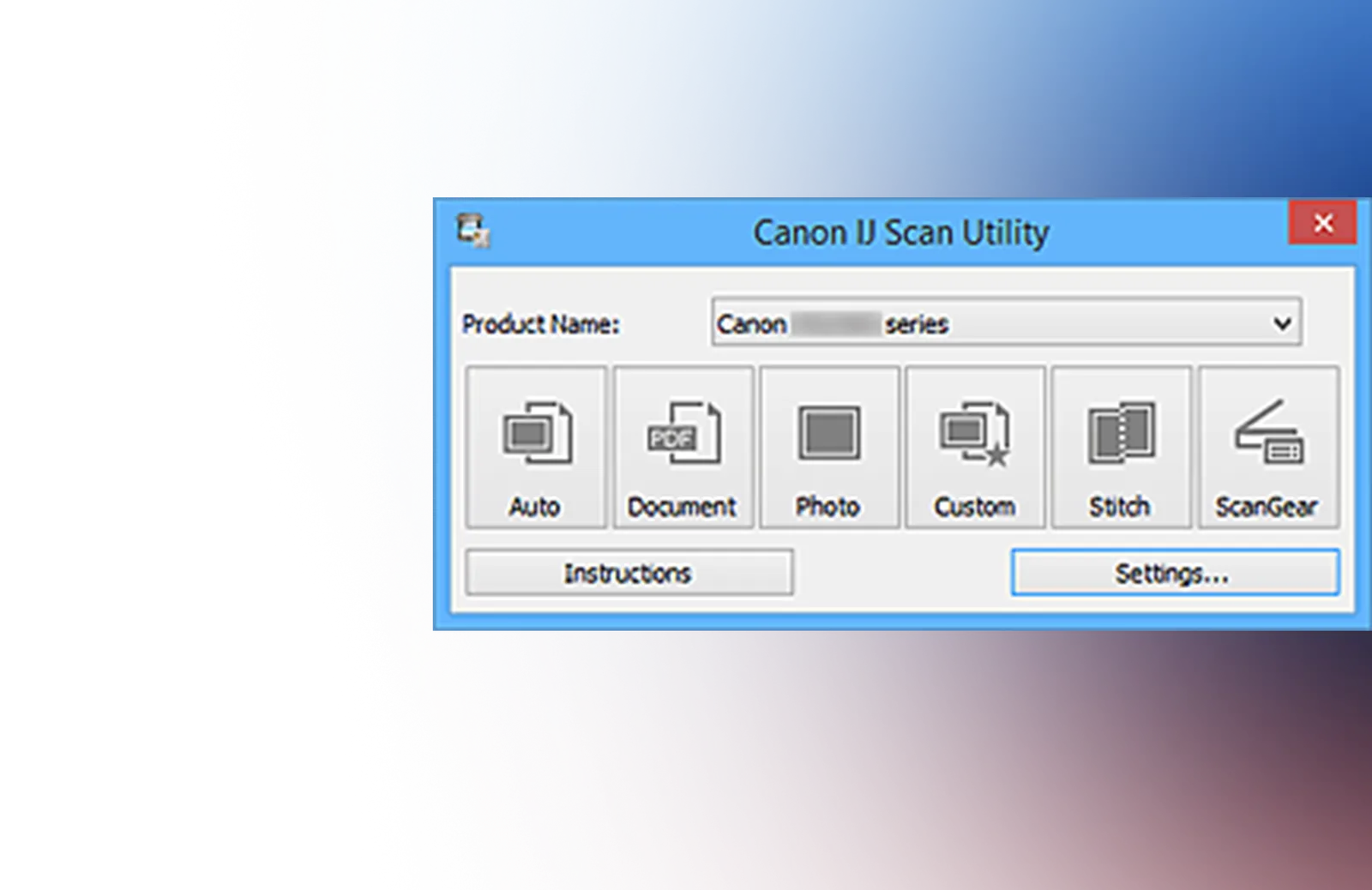The width and height of the screenshot is (1372, 890).
Task: Start an Auto scan
Action: click(536, 447)
